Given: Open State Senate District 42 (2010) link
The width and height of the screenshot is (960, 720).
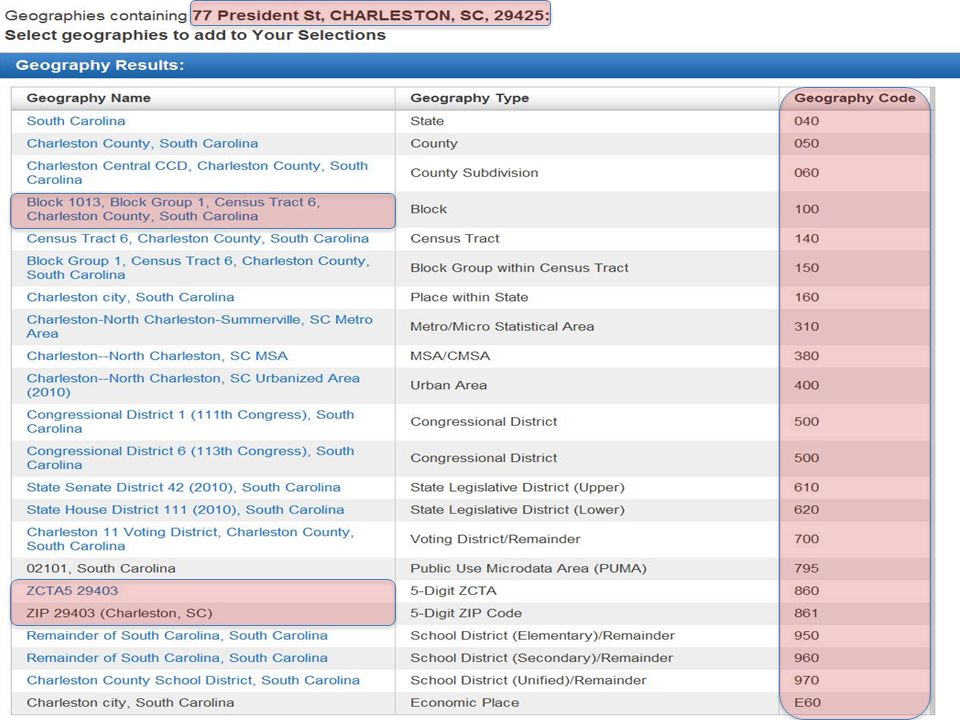Looking at the screenshot, I should click(x=184, y=487).
